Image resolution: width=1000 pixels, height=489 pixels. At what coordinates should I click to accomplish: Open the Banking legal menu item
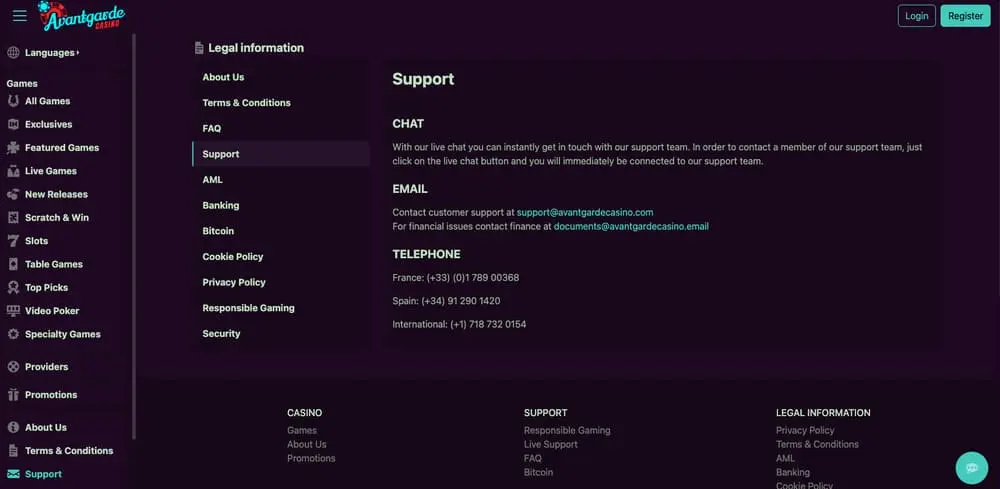coord(221,205)
